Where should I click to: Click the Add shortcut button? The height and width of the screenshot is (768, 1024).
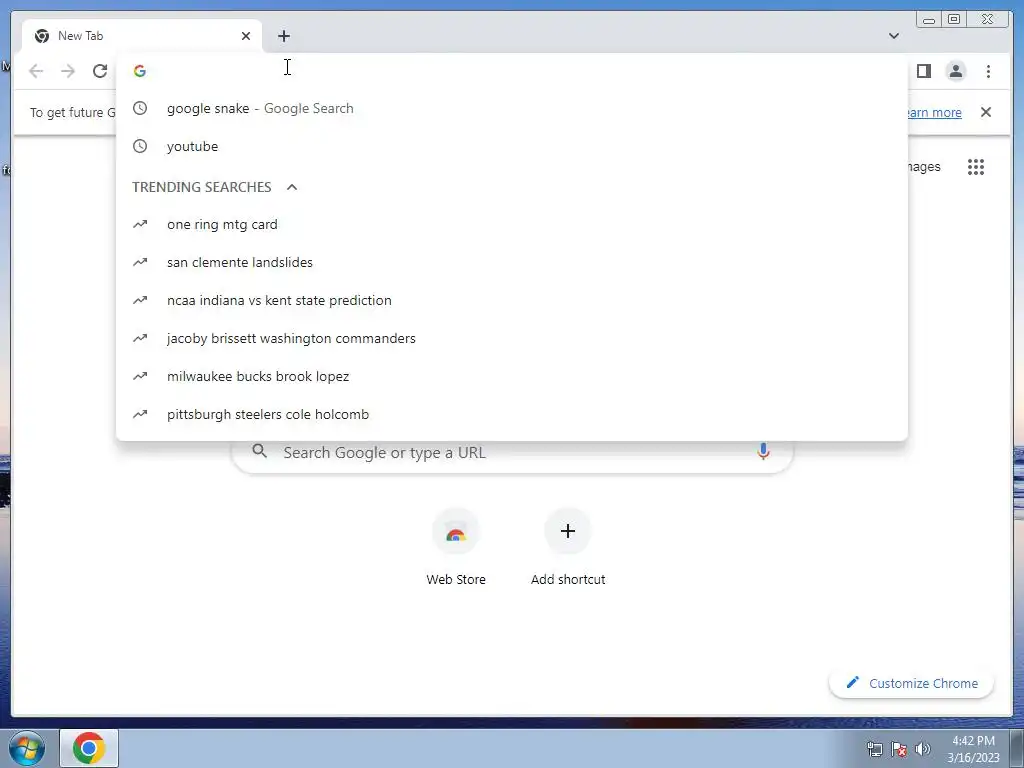568,549
